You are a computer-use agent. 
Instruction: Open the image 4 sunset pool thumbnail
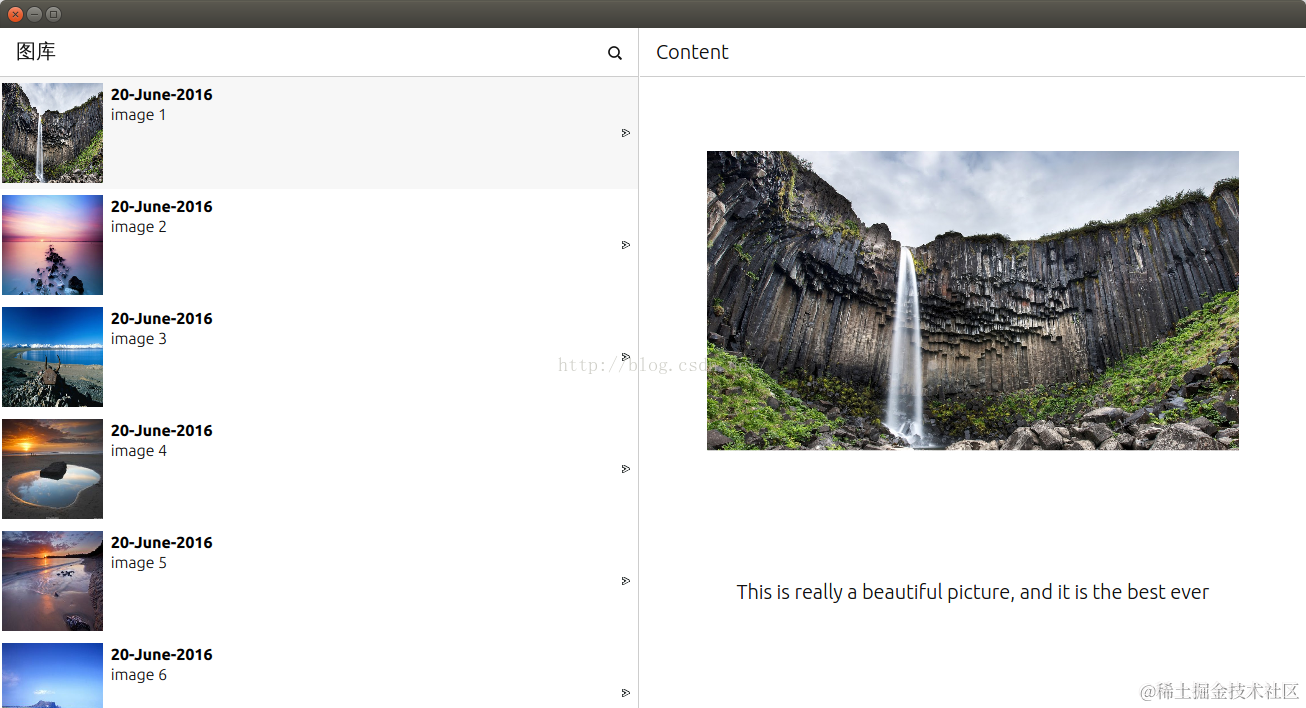tap(52, 469)
